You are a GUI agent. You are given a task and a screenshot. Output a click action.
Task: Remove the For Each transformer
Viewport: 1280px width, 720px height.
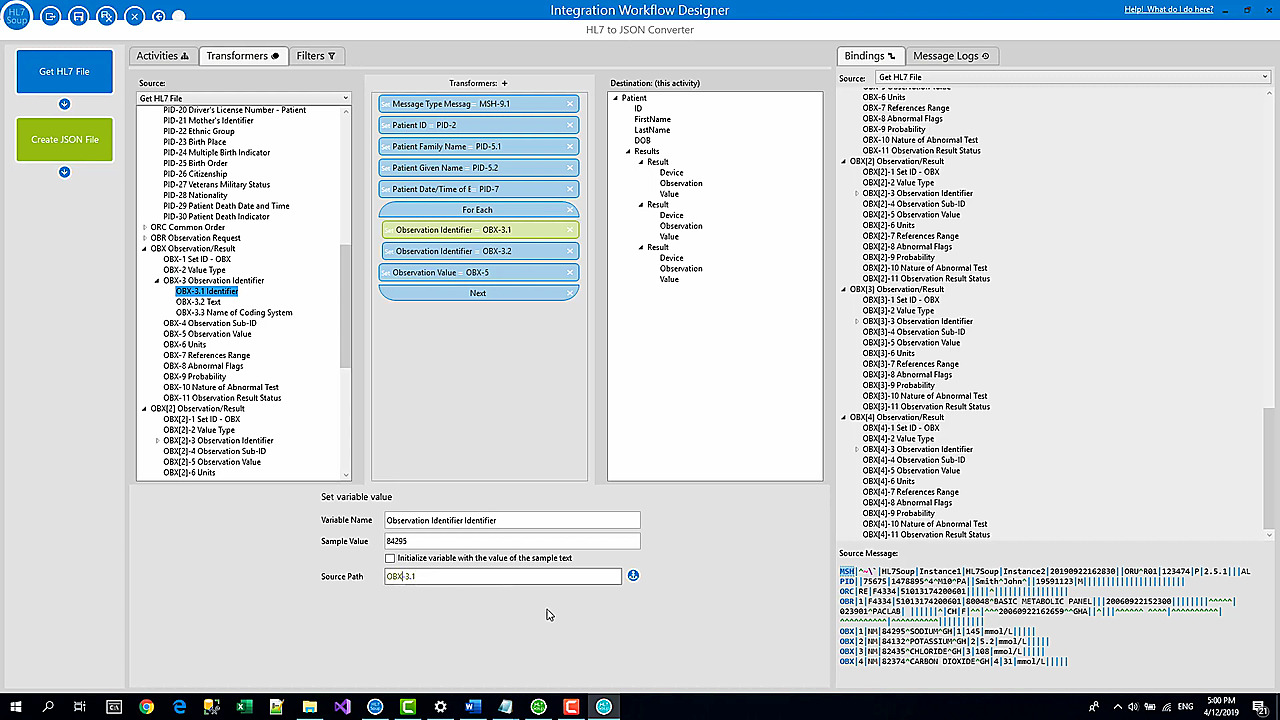570,210
